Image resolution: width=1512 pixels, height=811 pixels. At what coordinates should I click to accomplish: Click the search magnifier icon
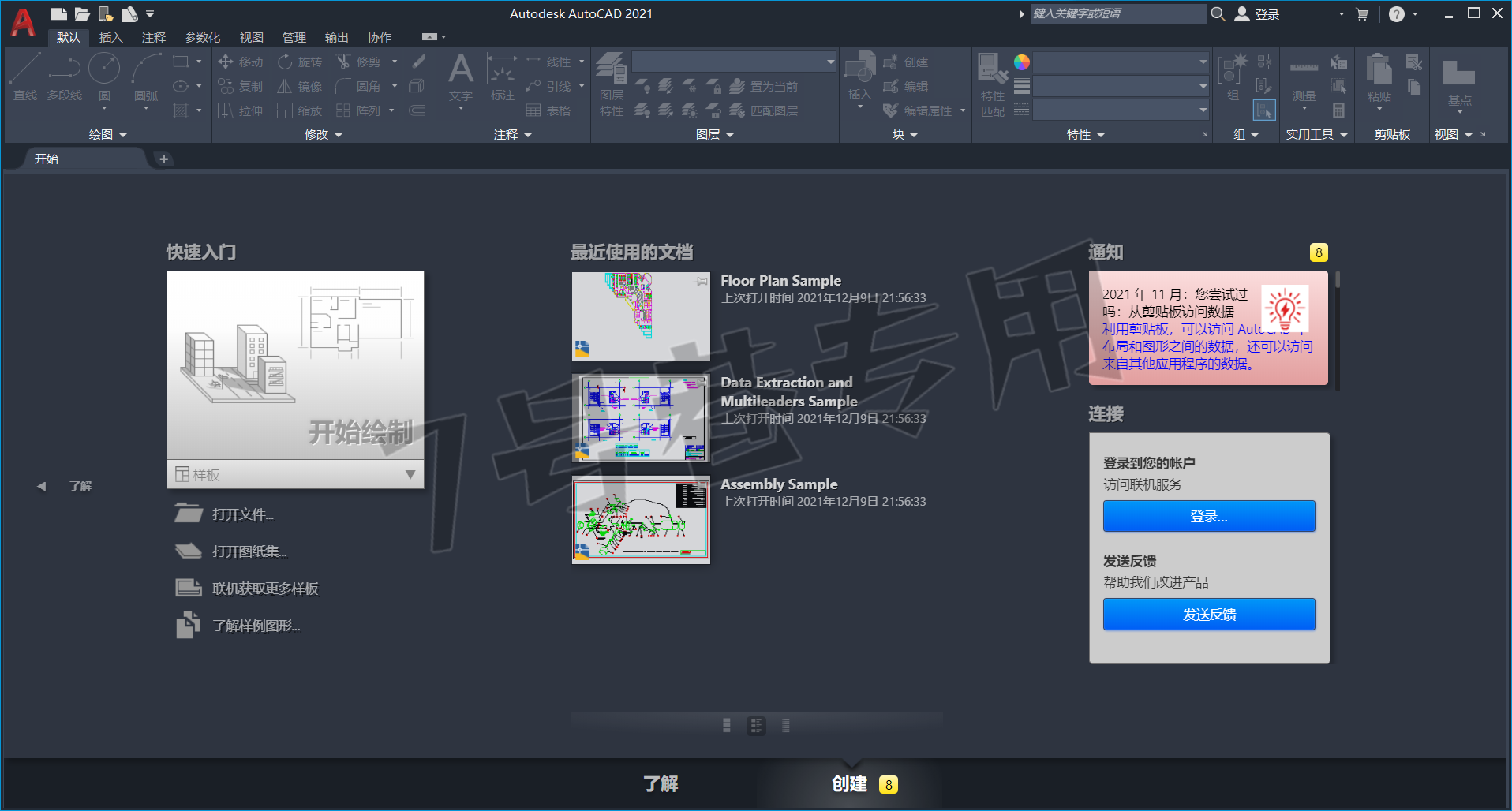tap(1218, 13)
